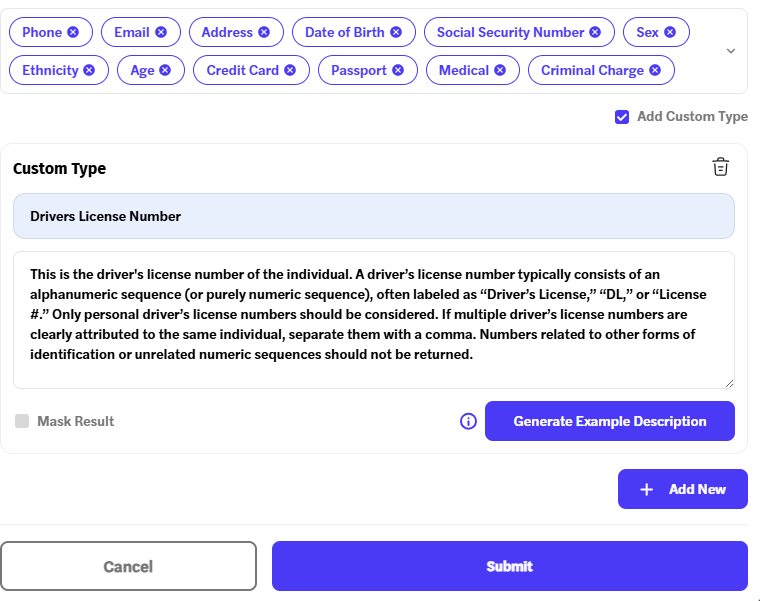Remove the Social Security Number tag
The height and width of the screenshot is (601, 760).
tap(595, 32)
